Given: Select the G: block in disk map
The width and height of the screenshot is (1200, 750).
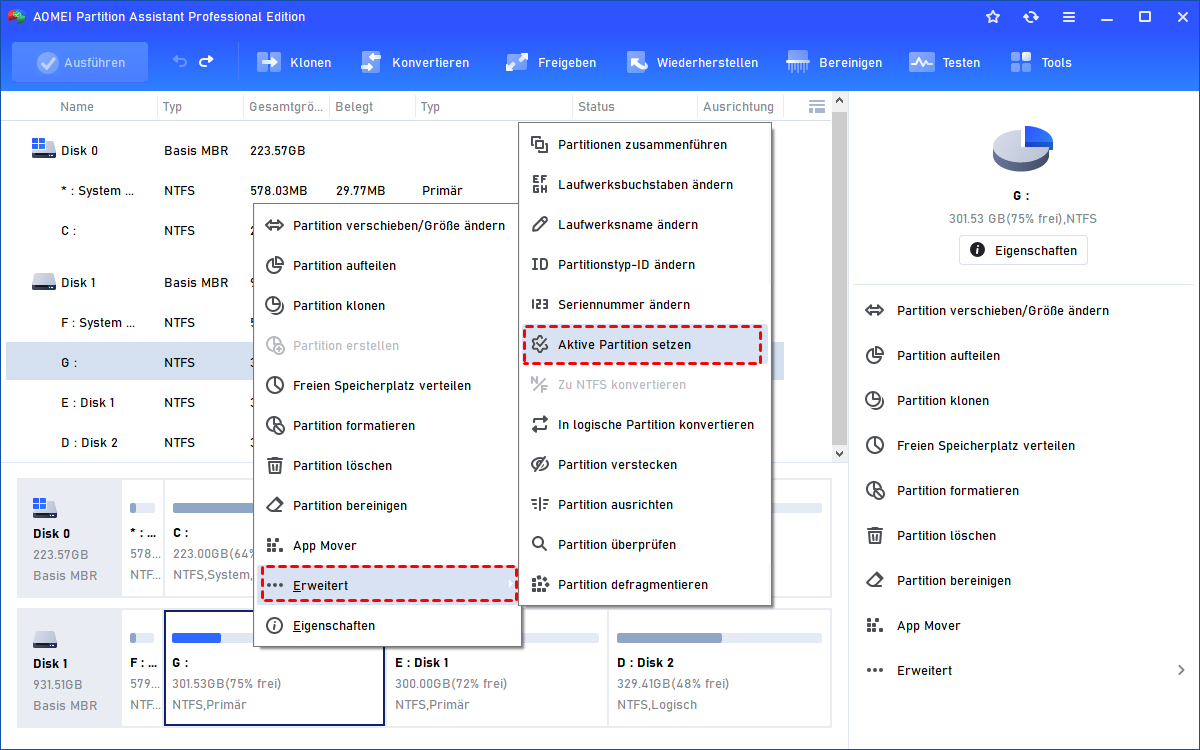Looking at the screenshot, I should point(274,667).
